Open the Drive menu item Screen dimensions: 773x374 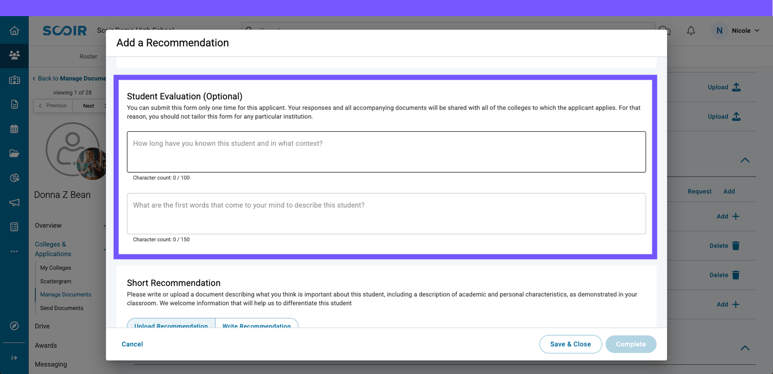tap(42, 326)
